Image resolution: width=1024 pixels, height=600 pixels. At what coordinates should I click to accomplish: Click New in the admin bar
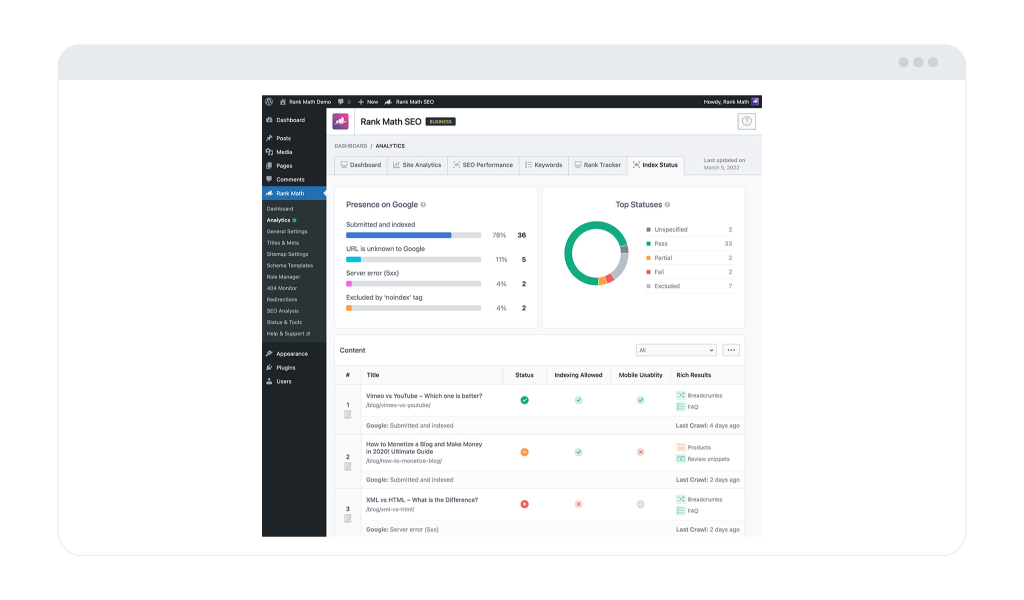point(368,102)
